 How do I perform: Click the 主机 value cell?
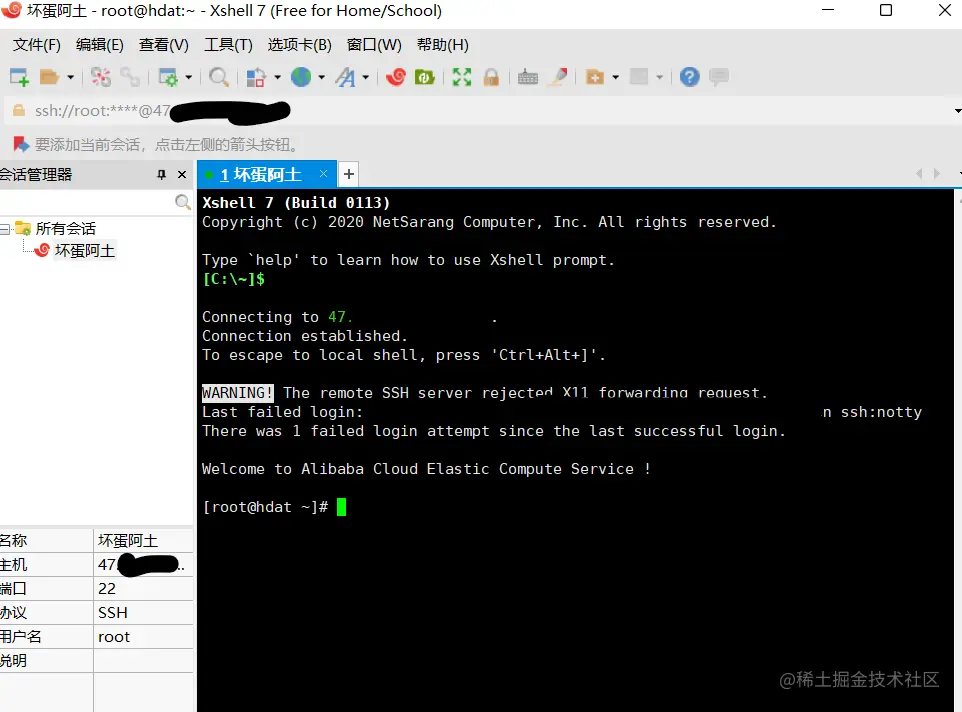click(x=144, y=564)
